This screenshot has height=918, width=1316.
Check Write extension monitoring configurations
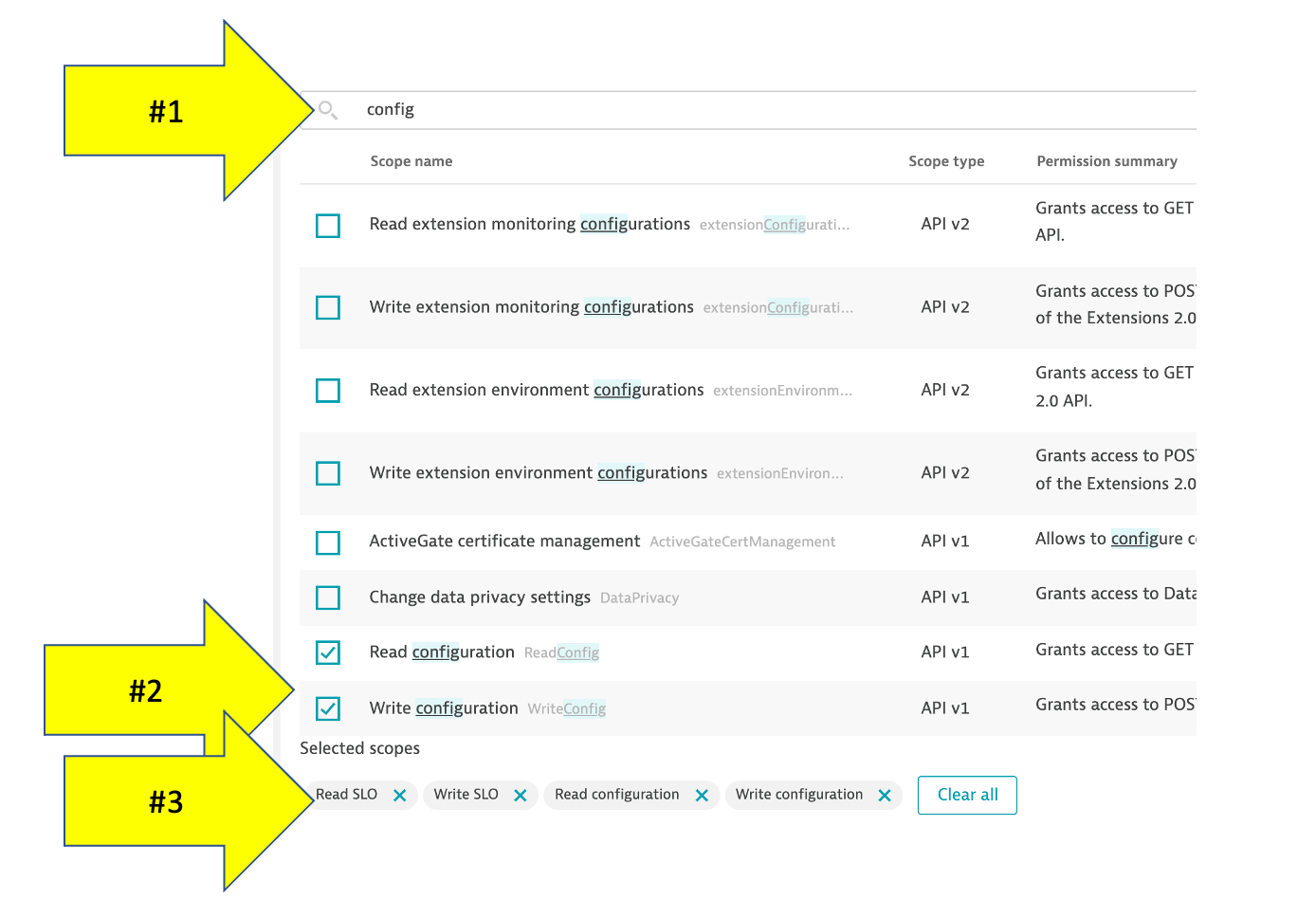(x=328, y=308)
